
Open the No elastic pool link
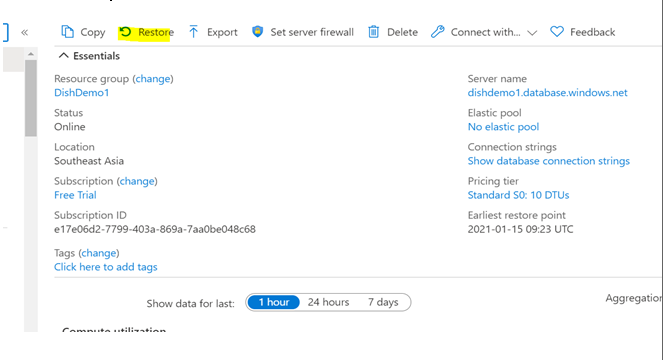(x=503, y=127)
